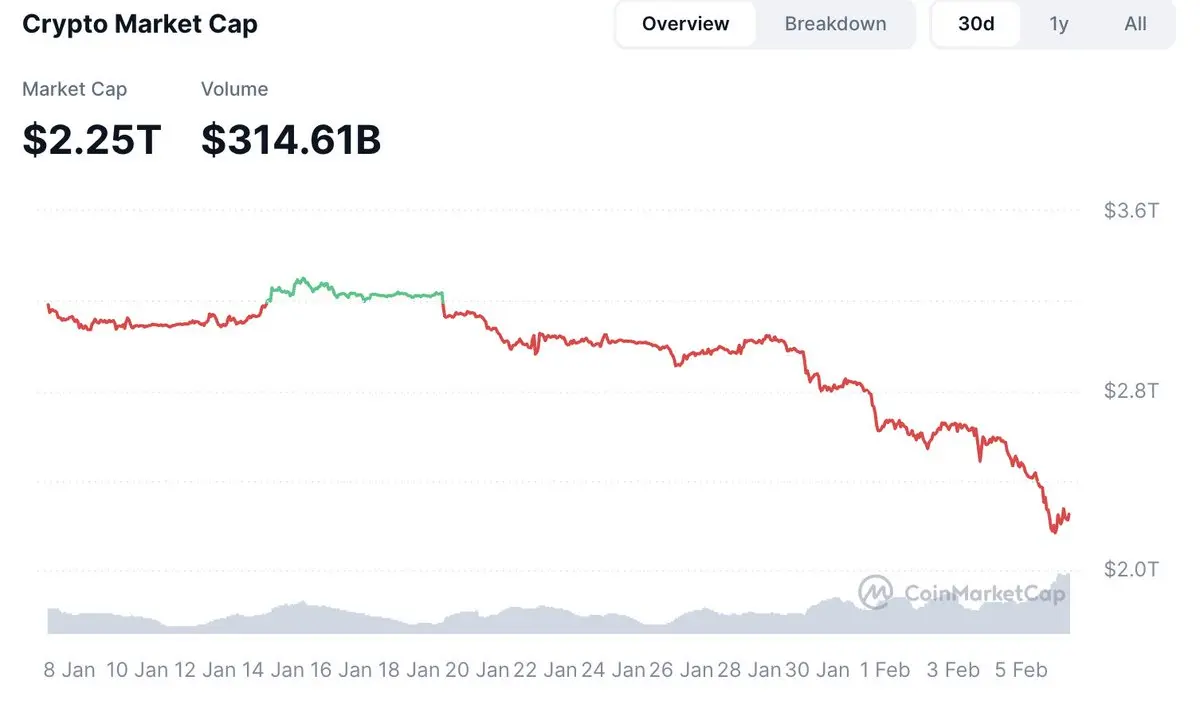Image resolution: width=1200 pixels, height=708 pixels.
Task: Select the 30d time range
Action: point(976,24)
